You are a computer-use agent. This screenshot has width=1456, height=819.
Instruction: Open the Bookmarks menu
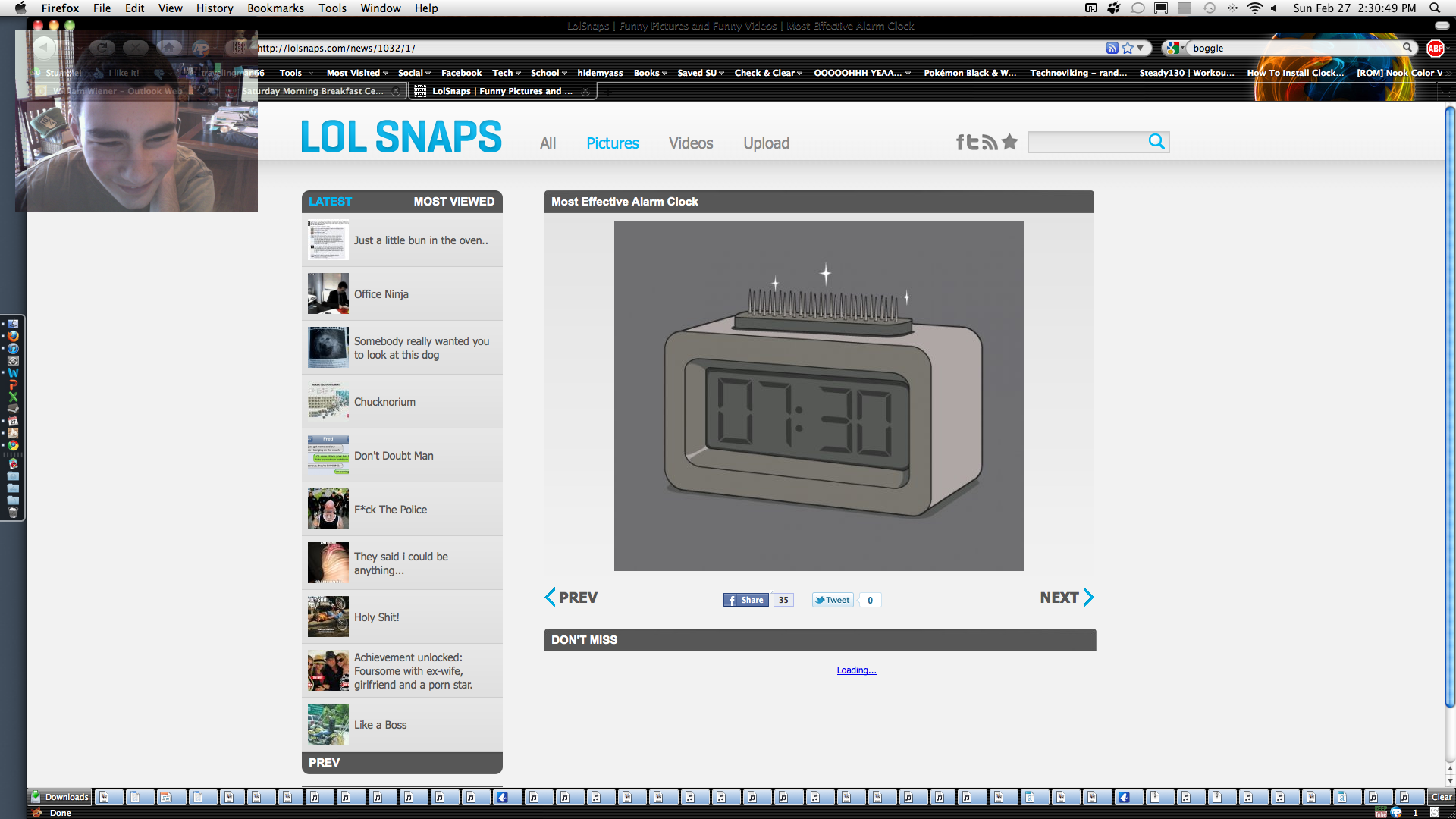pos(275,8)
